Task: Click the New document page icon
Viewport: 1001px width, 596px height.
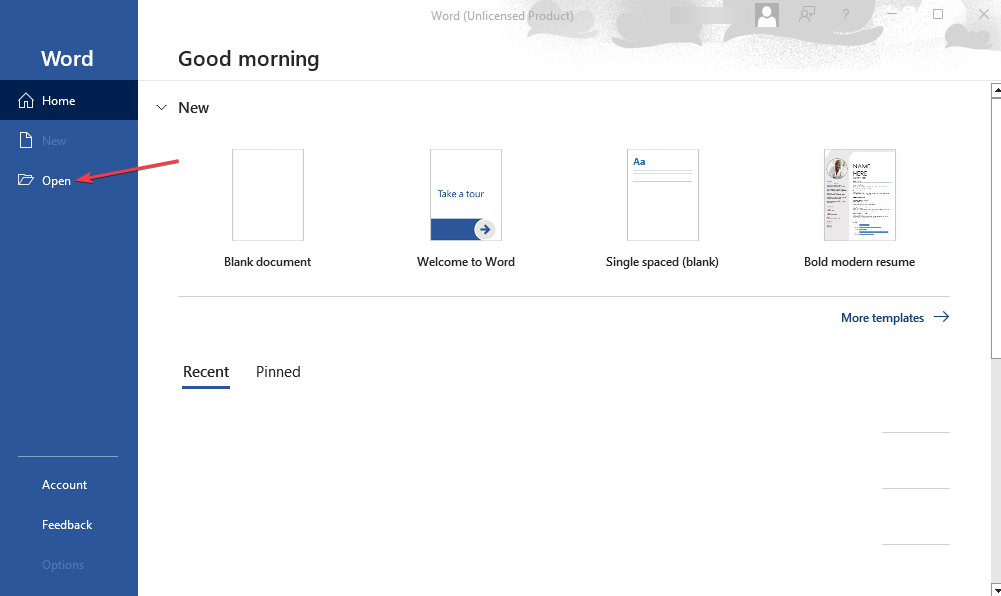Action: [26, 141]
